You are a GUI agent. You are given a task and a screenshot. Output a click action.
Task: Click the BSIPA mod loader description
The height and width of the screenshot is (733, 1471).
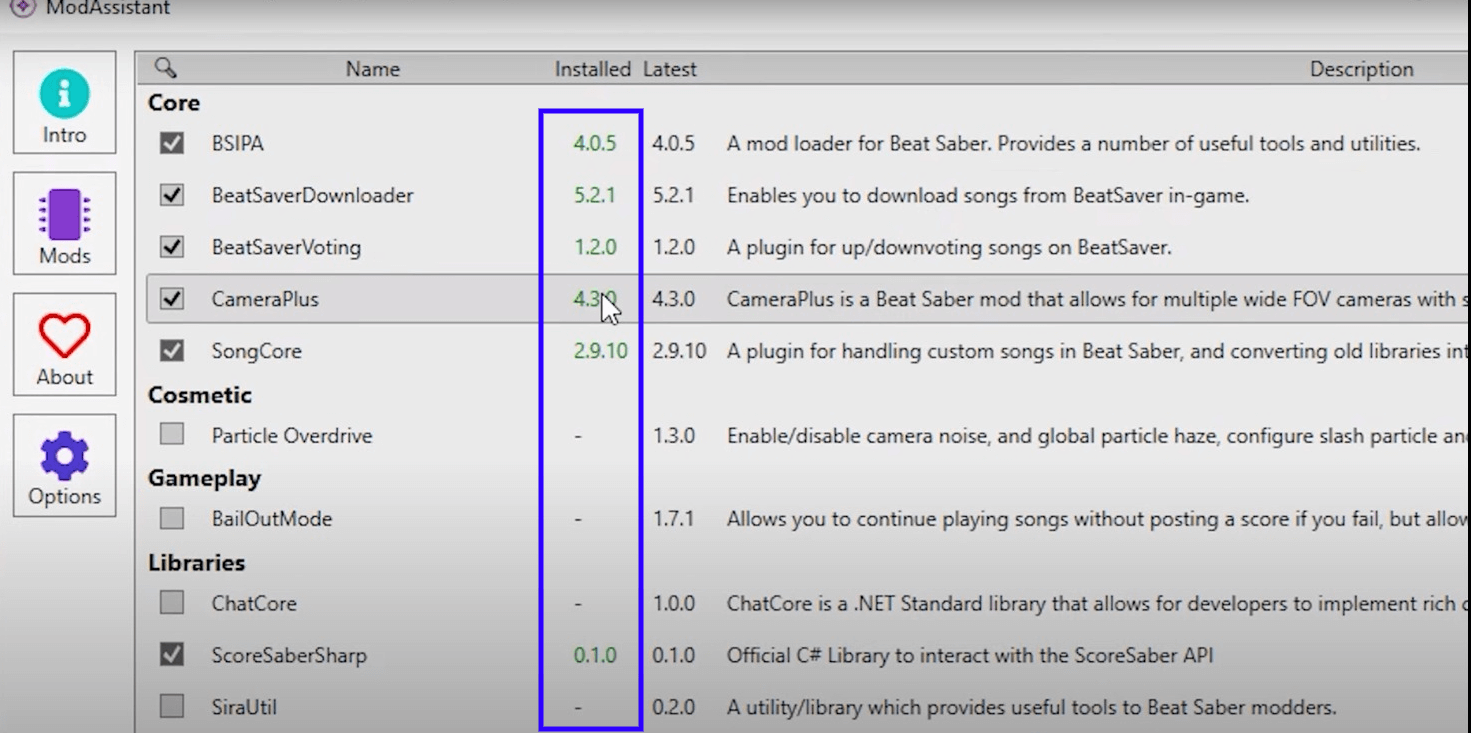1073,144
